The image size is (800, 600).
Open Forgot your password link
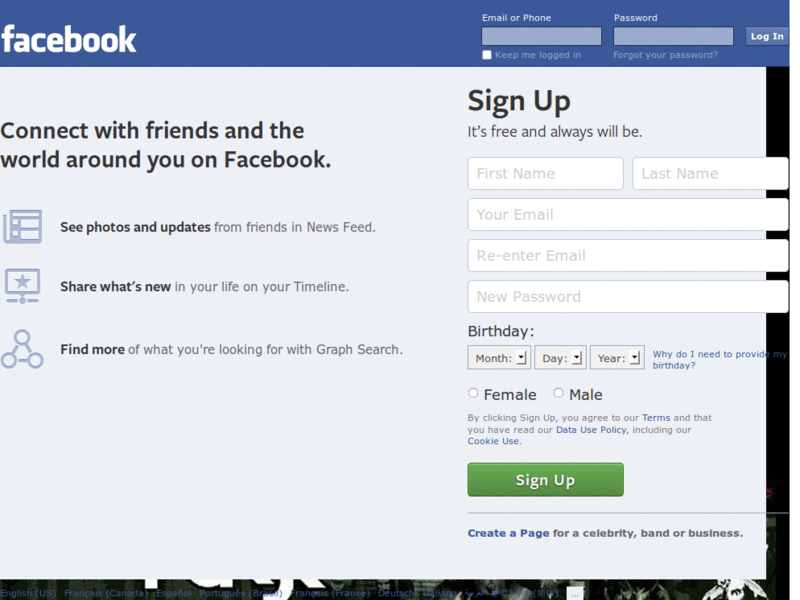665,55
